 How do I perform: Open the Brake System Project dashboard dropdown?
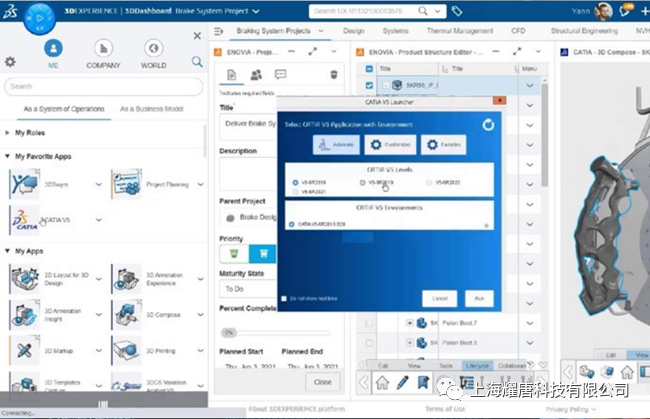(x=256, y=11)
